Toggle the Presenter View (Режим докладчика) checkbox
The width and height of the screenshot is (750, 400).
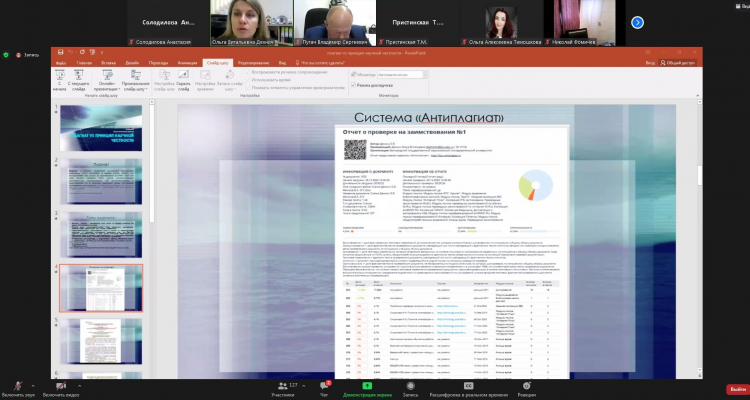click(x=353, y=85)
